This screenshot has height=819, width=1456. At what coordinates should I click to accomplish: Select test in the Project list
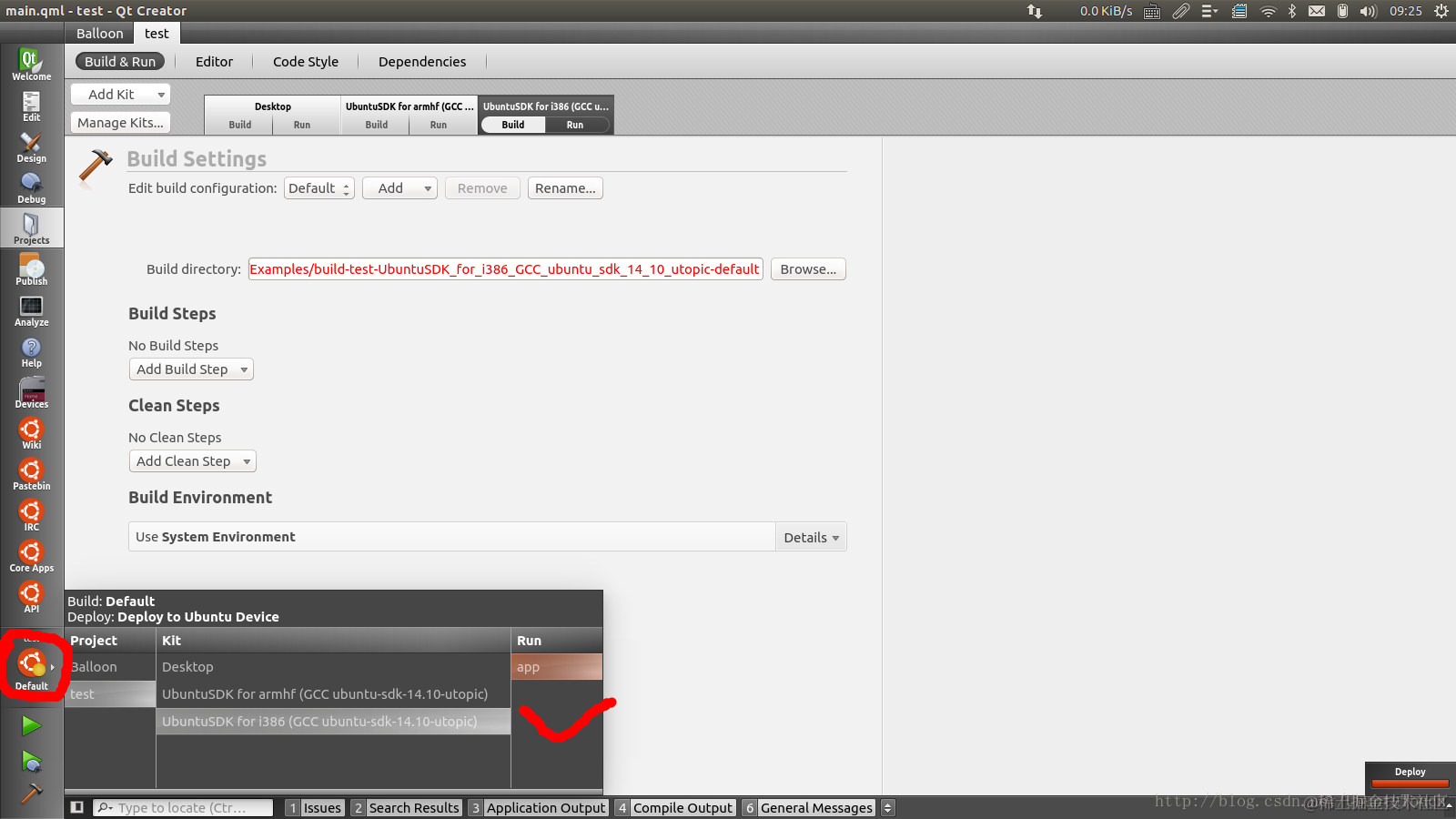110,694
